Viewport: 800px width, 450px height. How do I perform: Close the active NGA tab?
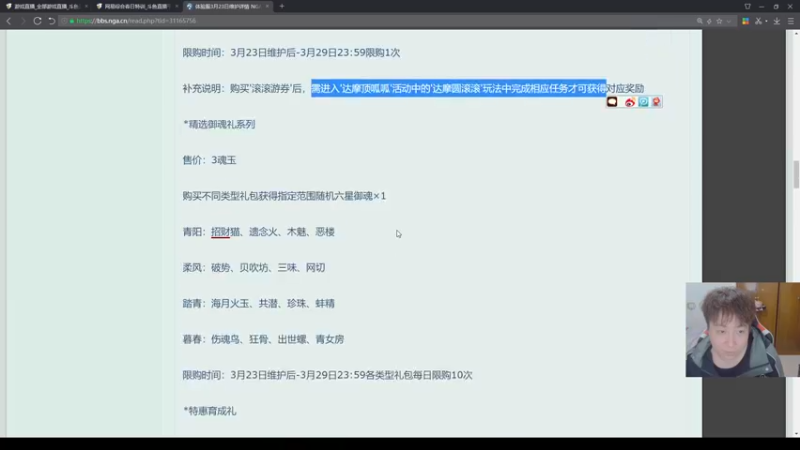point(267,6)
